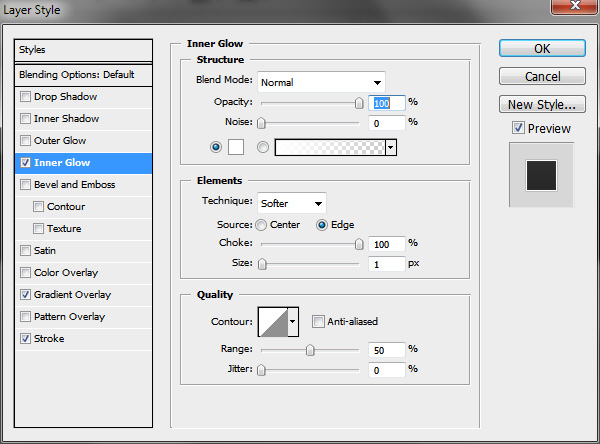Select Blending Options: Default
The width and height of the screenshot is (600, 444).
83,75
